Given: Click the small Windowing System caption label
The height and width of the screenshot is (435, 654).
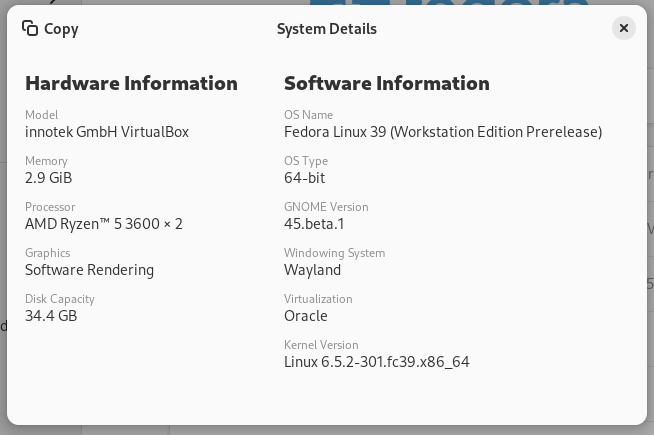Looking at the screenshot, I should pyautogui.click(x=334, y=253).
